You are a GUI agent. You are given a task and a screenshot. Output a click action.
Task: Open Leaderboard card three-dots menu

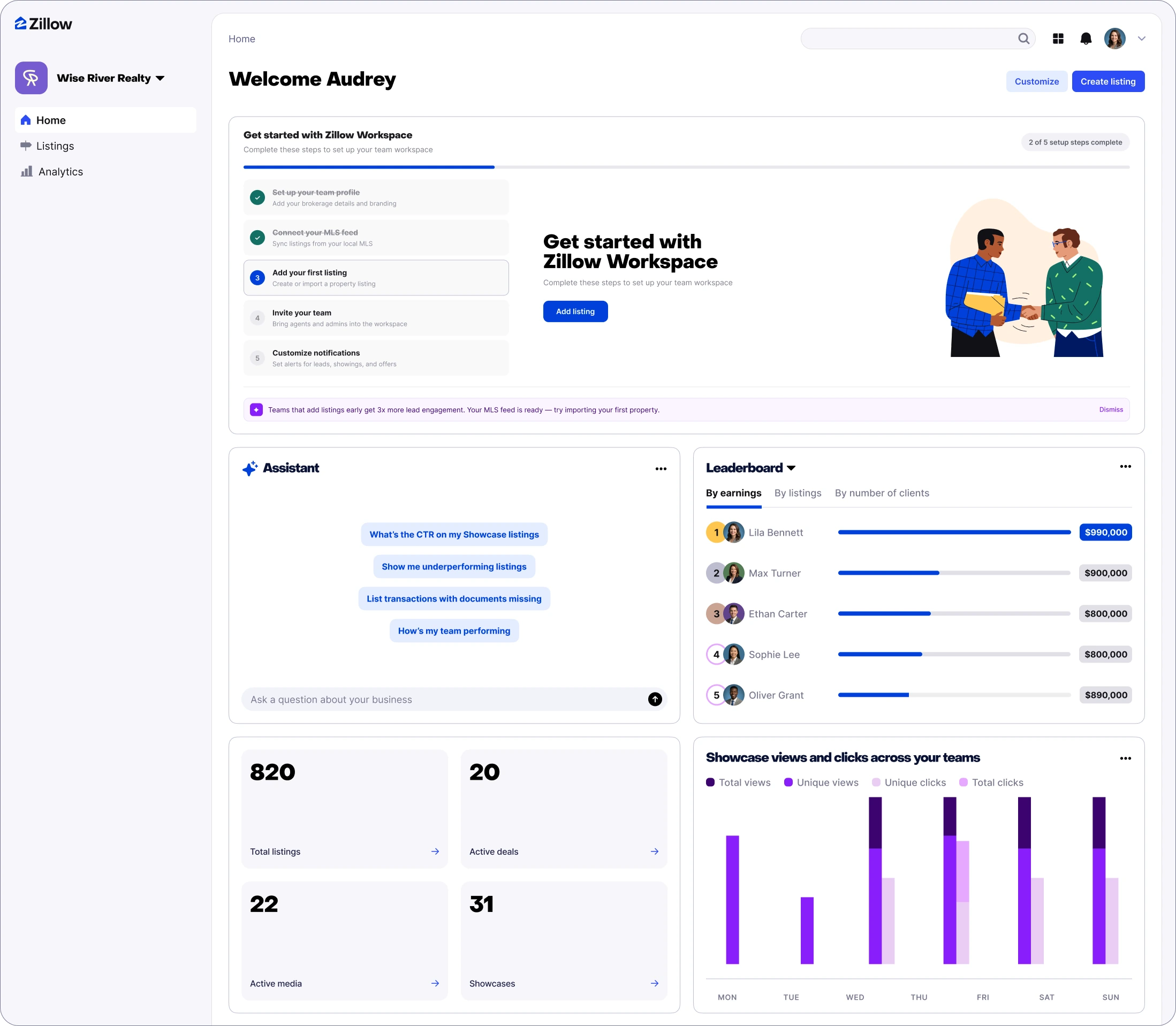[1125, 467]
